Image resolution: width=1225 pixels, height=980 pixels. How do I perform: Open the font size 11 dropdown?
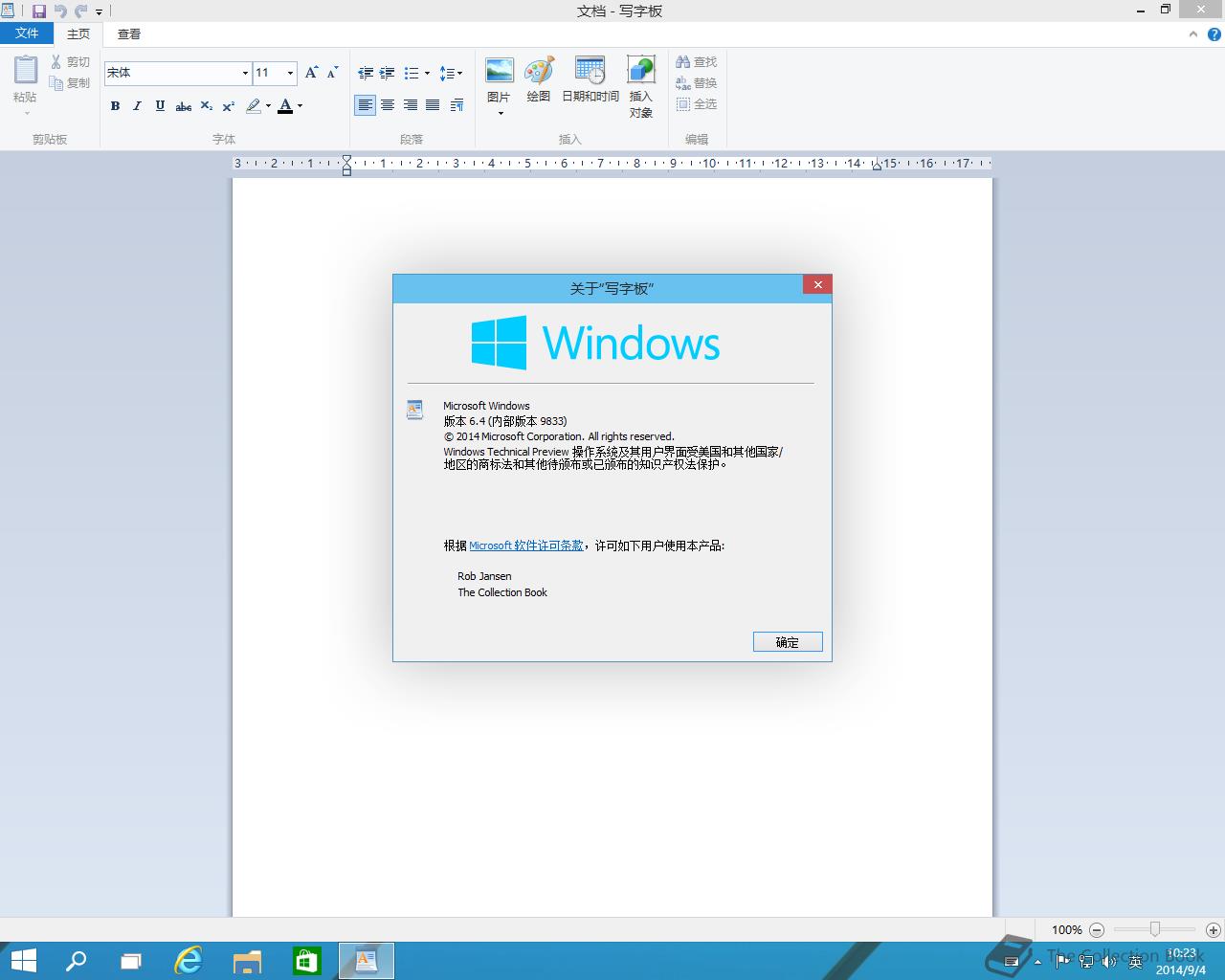coord(290,73)
